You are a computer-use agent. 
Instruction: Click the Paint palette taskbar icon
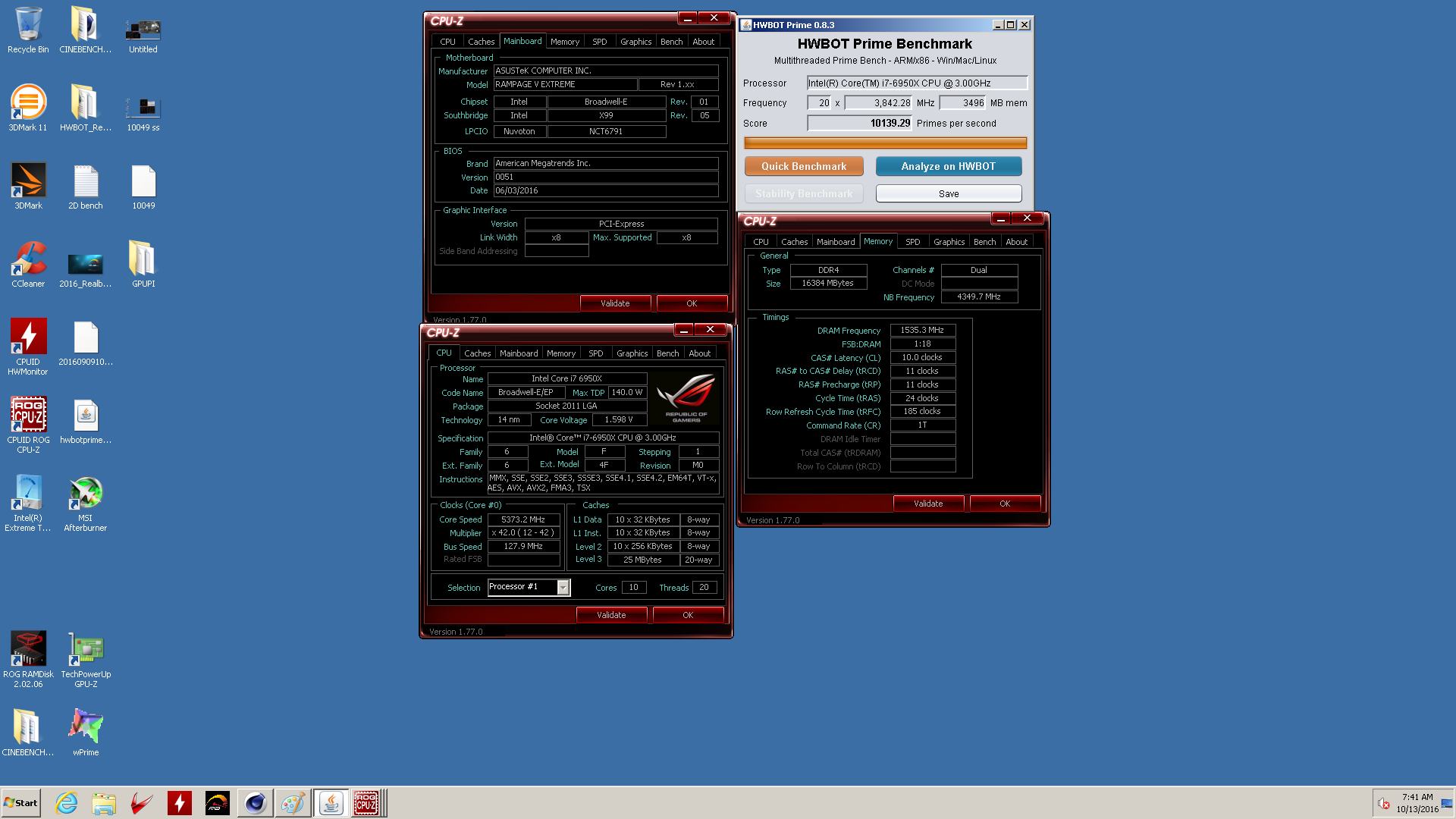[293, 803]
